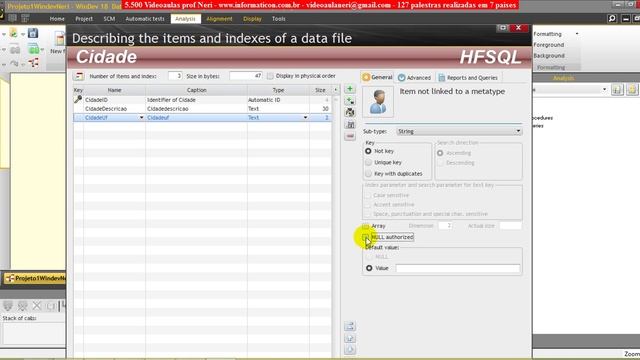
Task: Click the insert-item icon below the green plus
Action: click(350, 100)
